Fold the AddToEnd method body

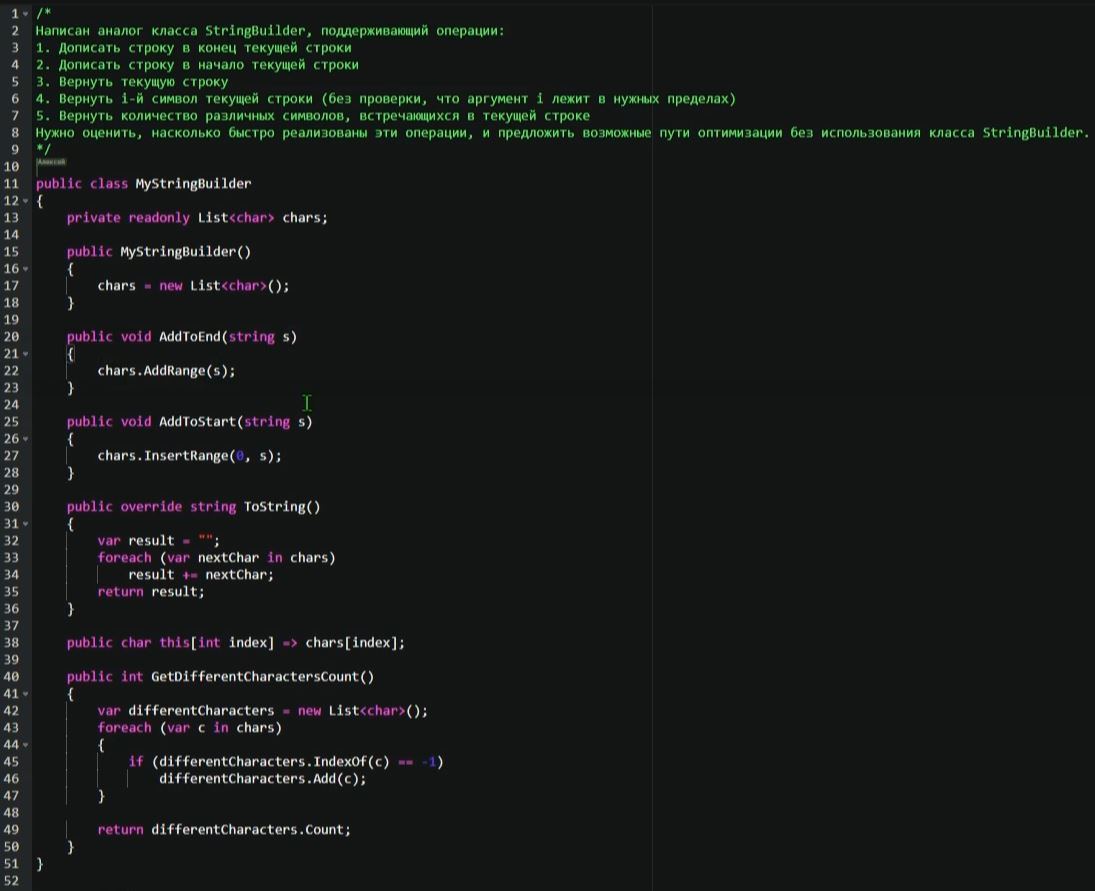click(x=25, y=354)
